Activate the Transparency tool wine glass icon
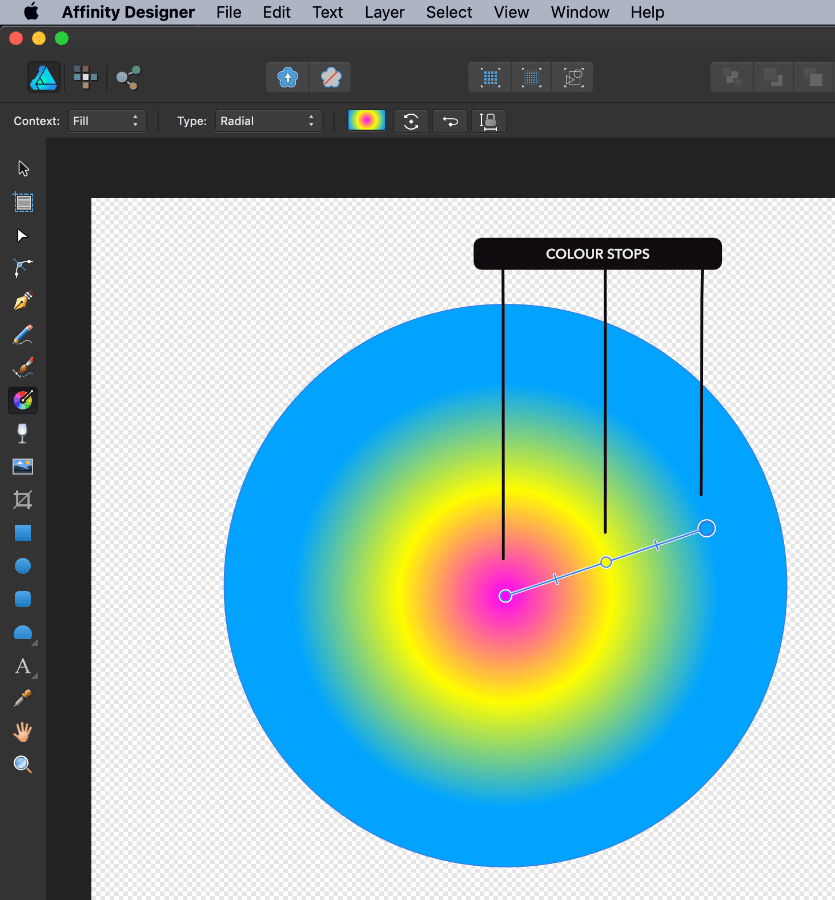Viewport: 835px width, 900px height. click(22, 433)
